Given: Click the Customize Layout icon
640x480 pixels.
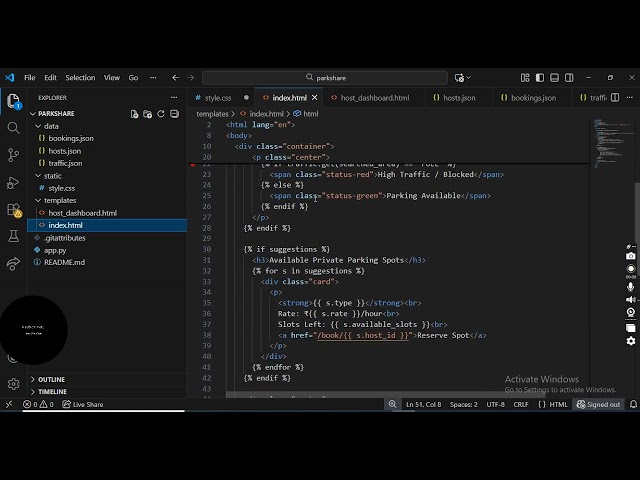Looking at the screenshot, I should pyautogui.click(x=525, y=78).
